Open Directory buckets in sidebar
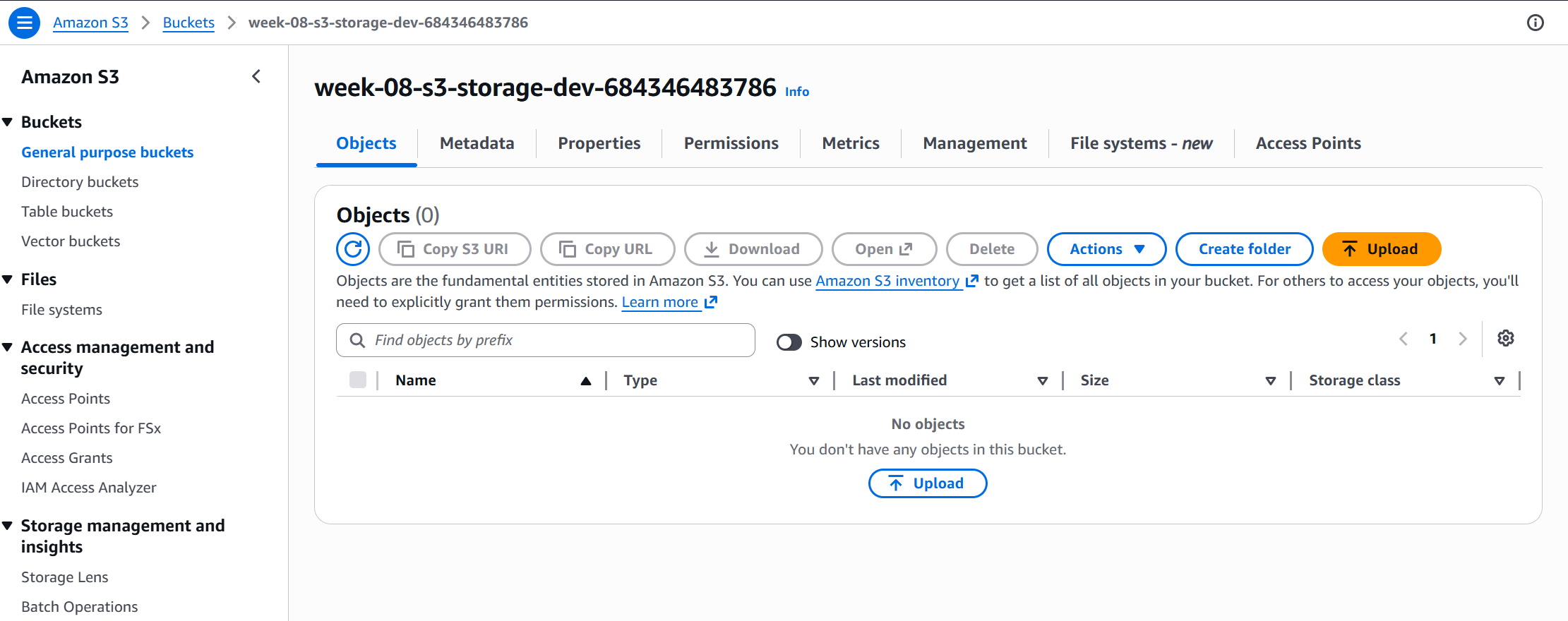Viewport: 1568px width, 621px height. [x=80, y=182]
